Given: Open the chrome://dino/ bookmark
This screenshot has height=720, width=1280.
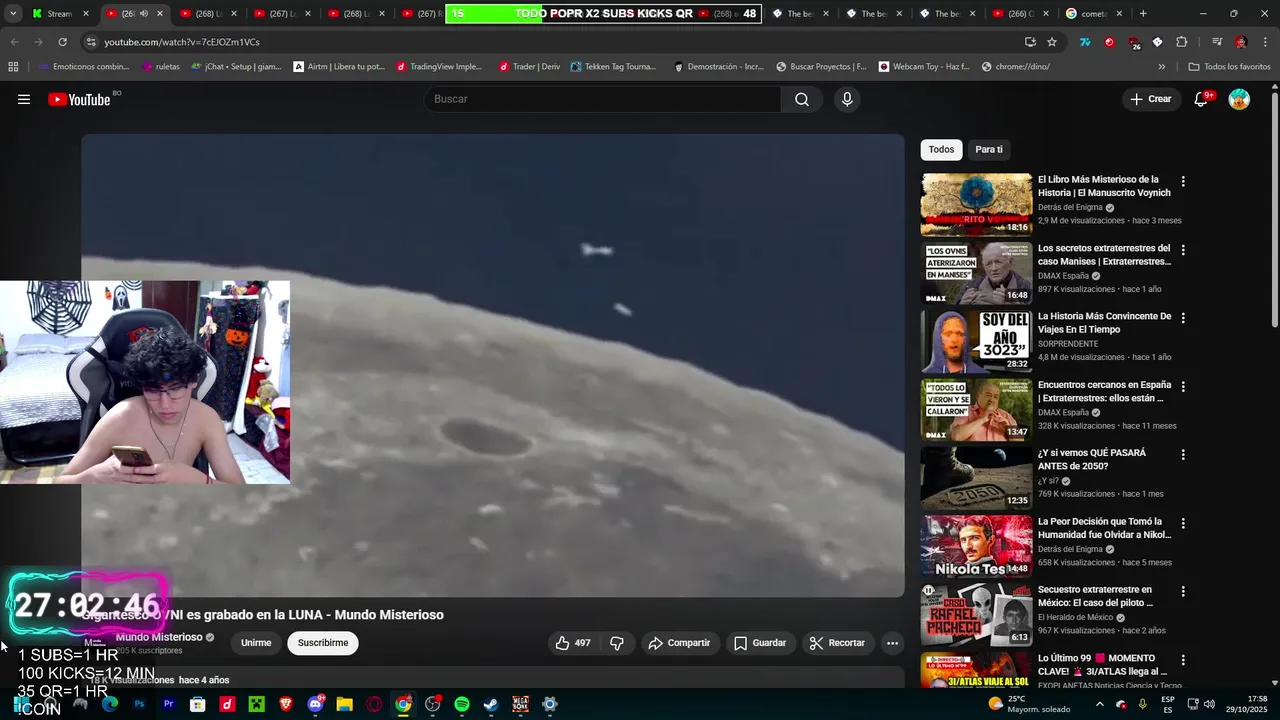Looking at the screenshot, I should click(x=1015, y=67).
